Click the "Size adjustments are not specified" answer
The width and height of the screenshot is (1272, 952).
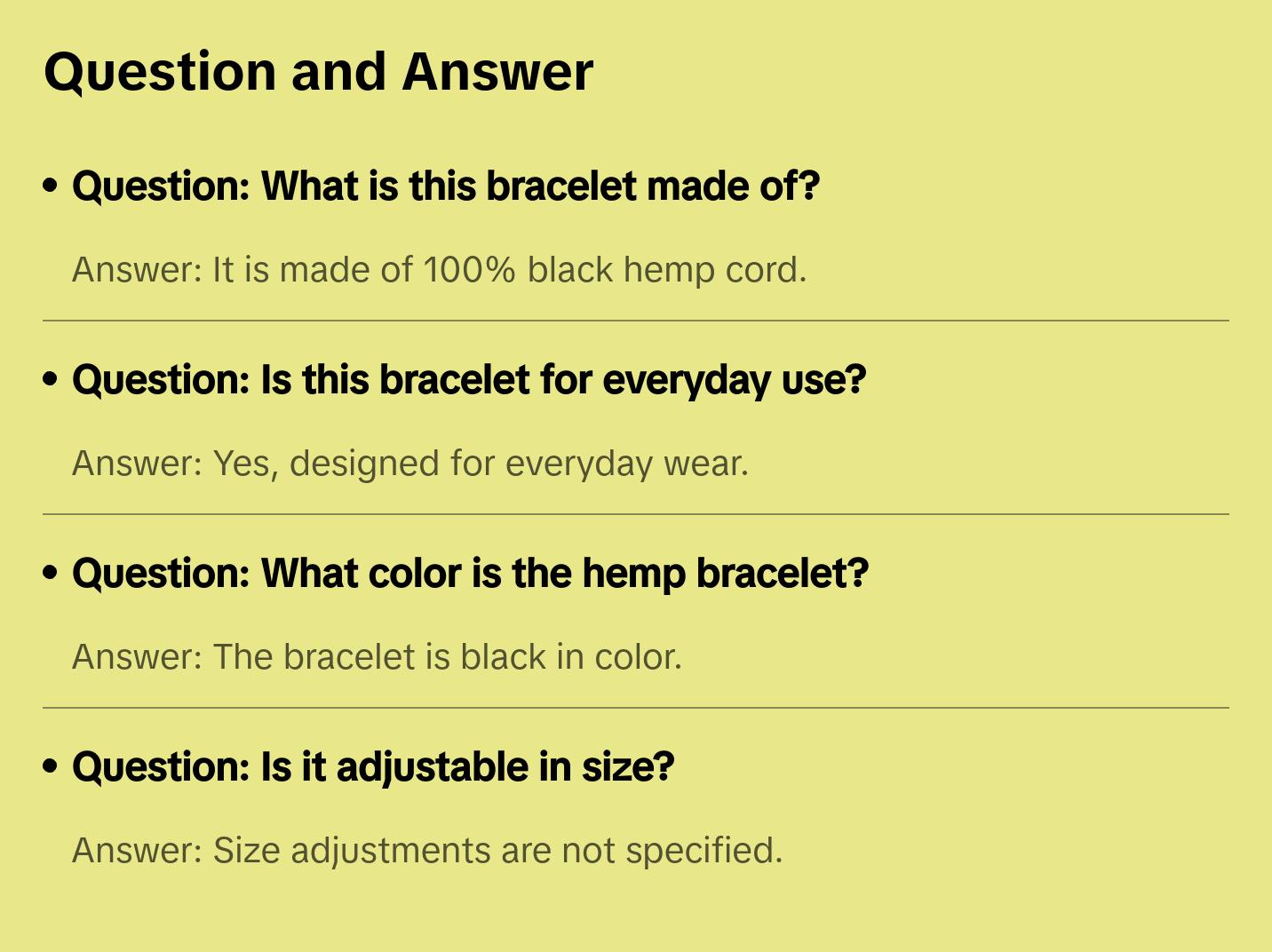tap(427, 851)
